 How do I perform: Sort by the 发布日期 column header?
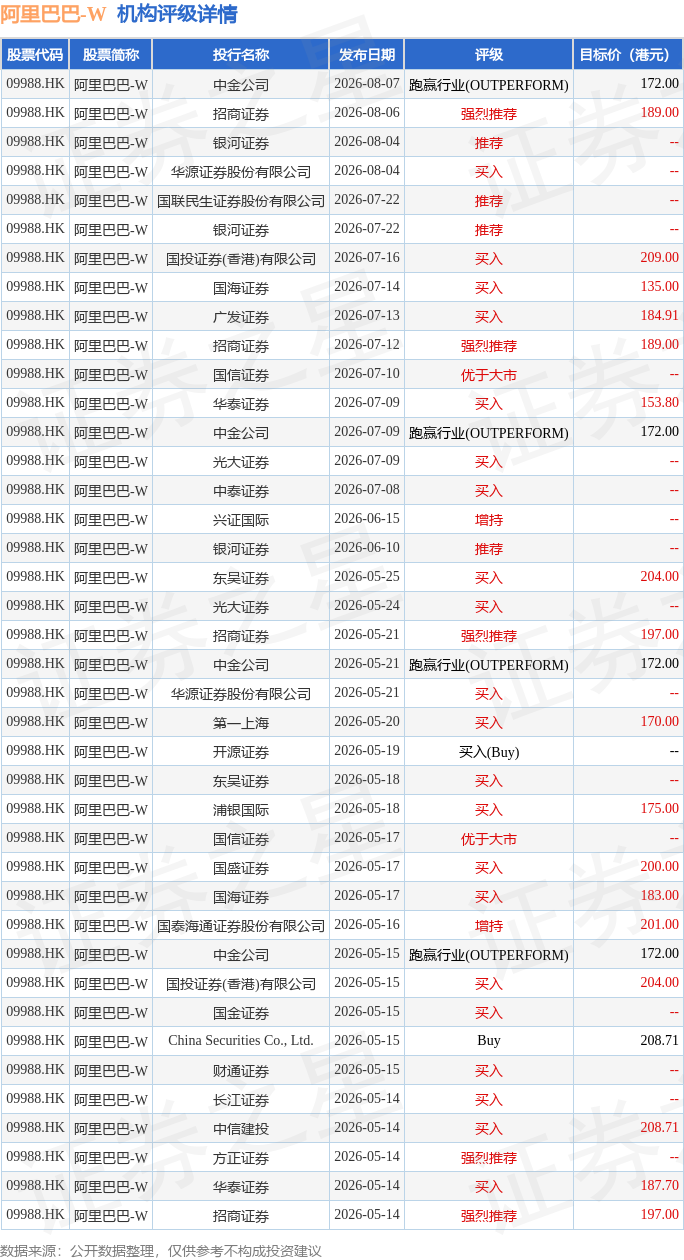coord(367,55)
